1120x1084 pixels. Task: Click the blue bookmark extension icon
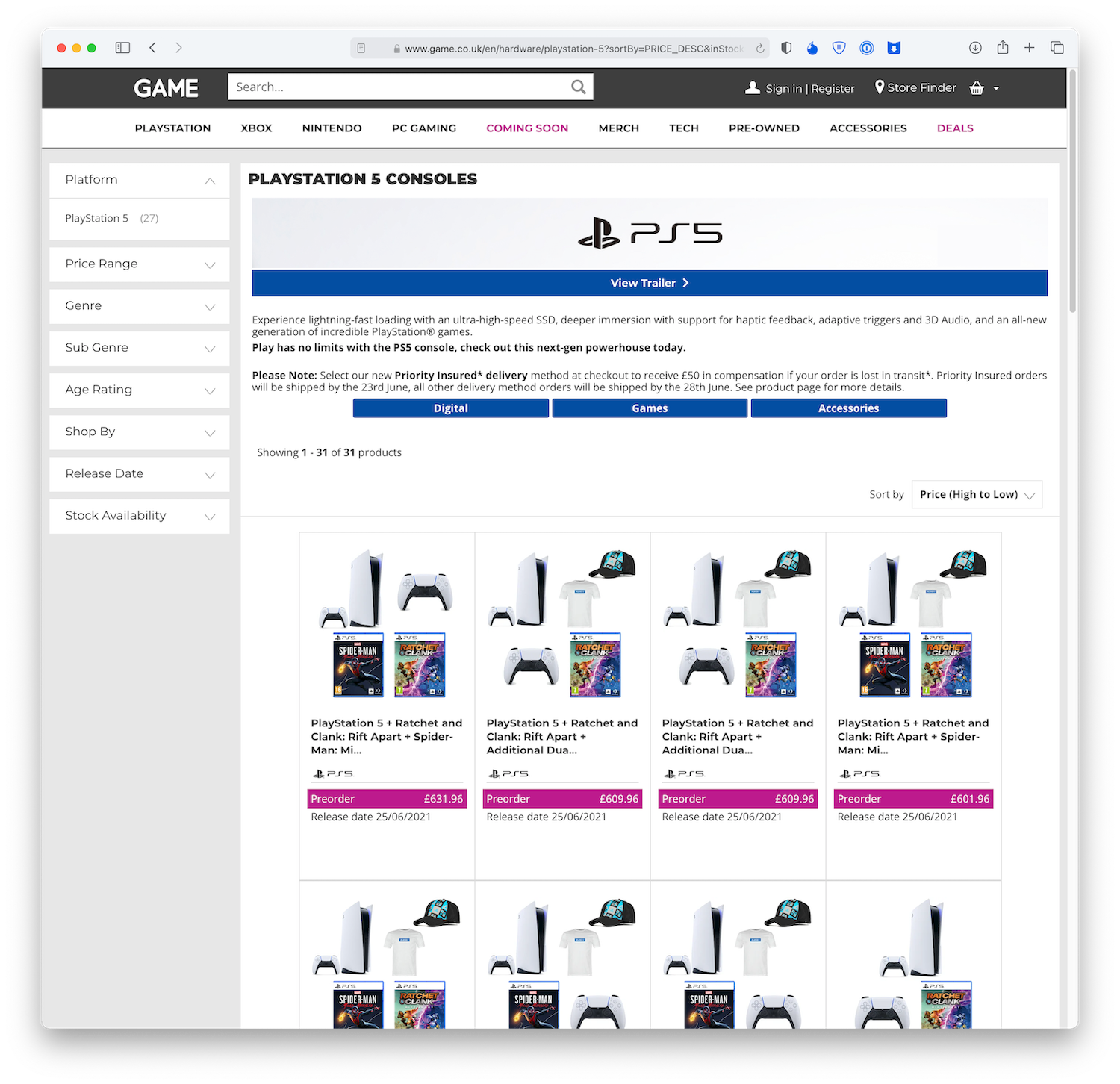[894, 48]
